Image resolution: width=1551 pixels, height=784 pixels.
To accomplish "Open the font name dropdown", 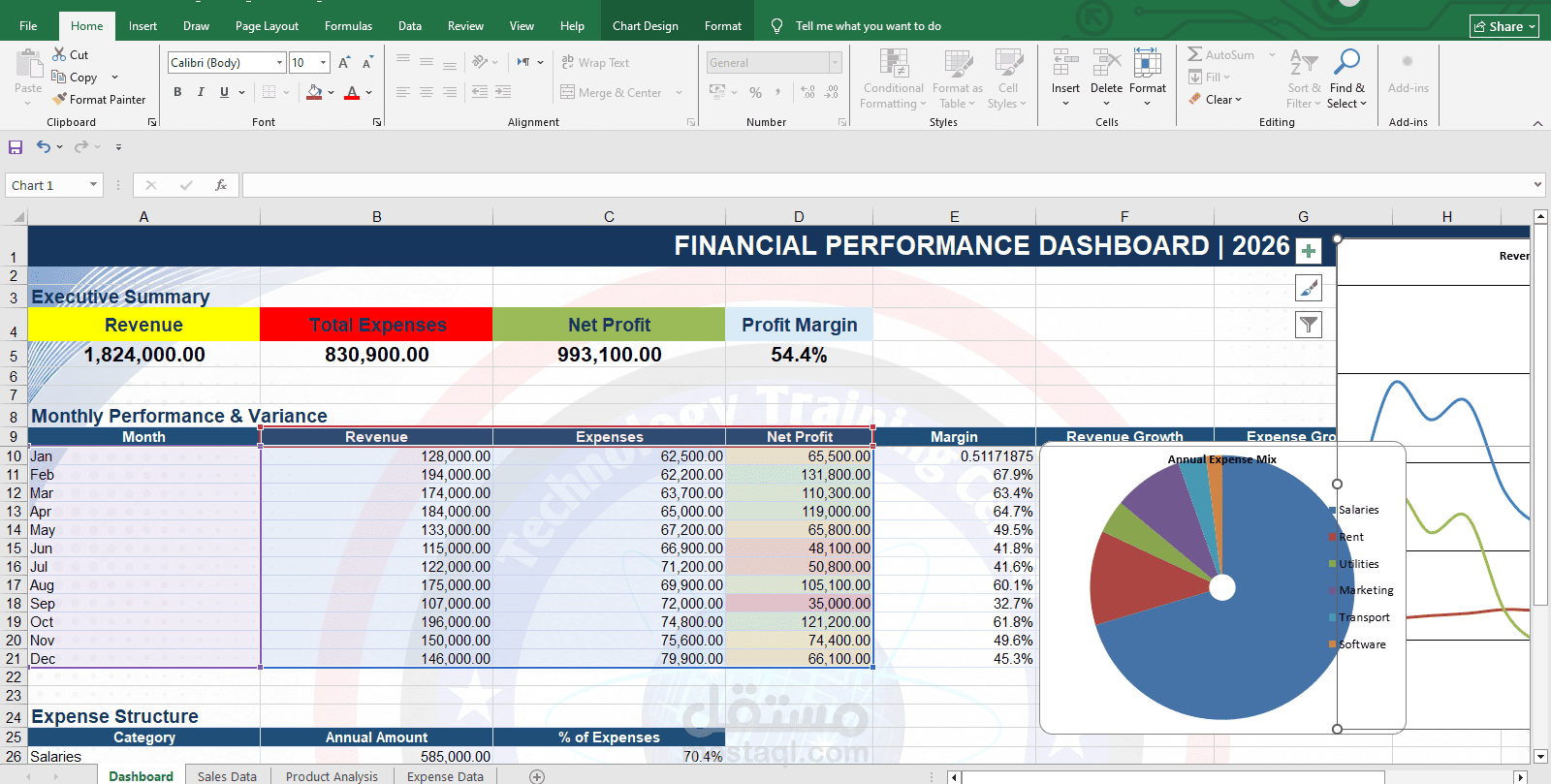I will (279, 63).
